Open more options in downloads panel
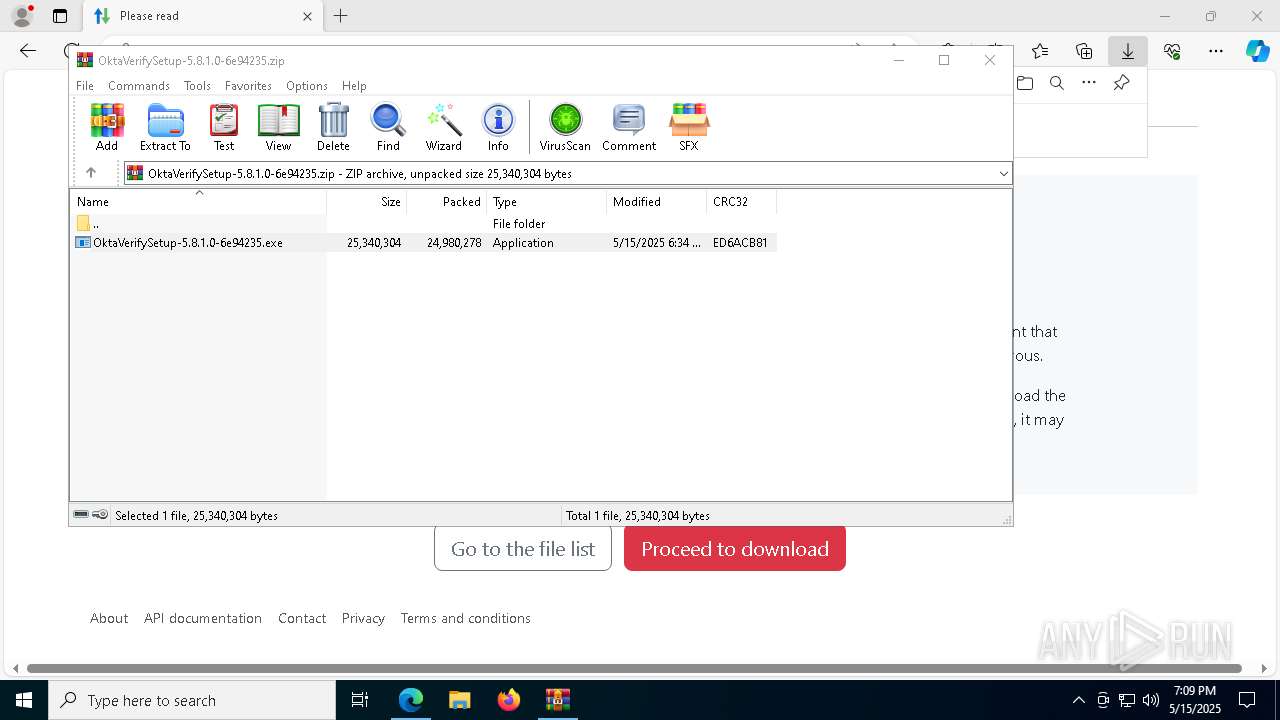 pos(1089,83)
